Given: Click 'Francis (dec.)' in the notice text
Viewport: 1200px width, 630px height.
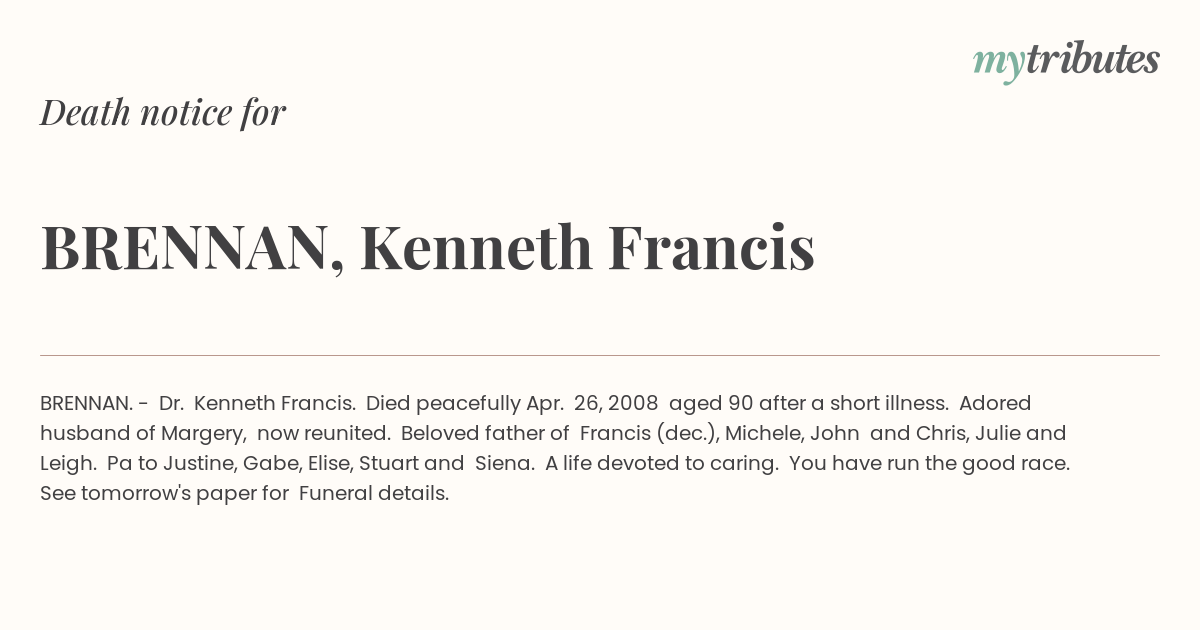Looking at the screenshot, I should pyautogui.click(x=648, y=433).
